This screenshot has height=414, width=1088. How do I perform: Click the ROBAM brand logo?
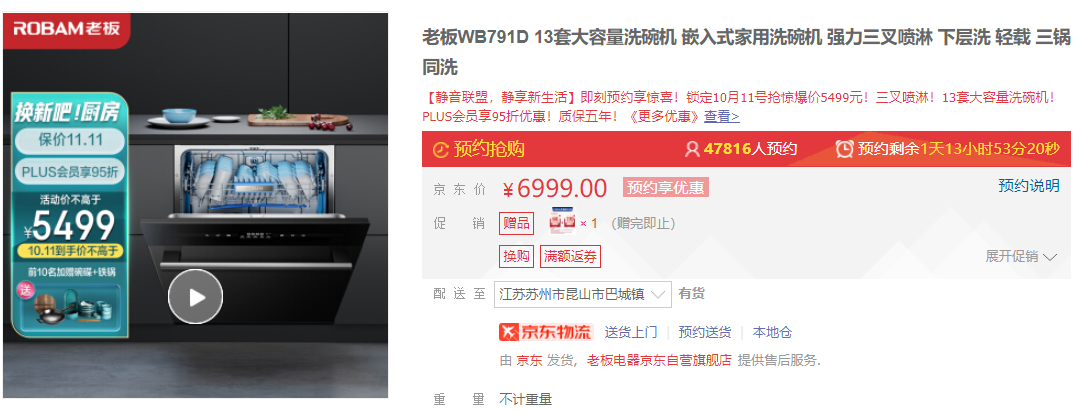tap(67, 29)
